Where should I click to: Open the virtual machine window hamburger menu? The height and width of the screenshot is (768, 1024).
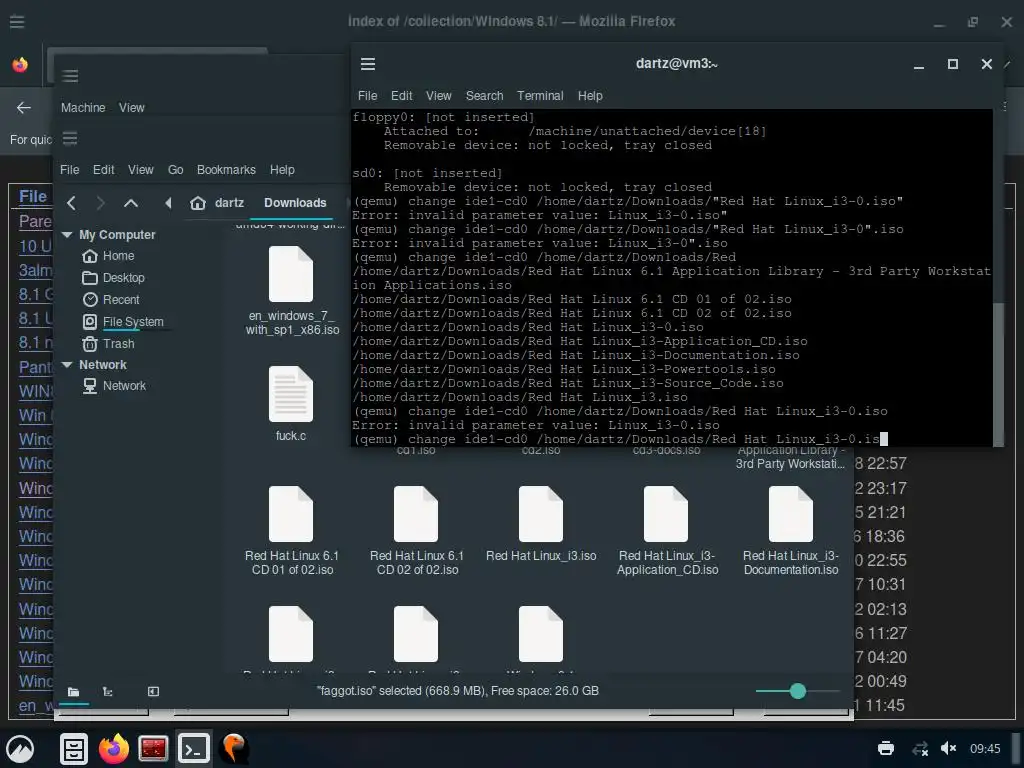[x=70, y=76]
